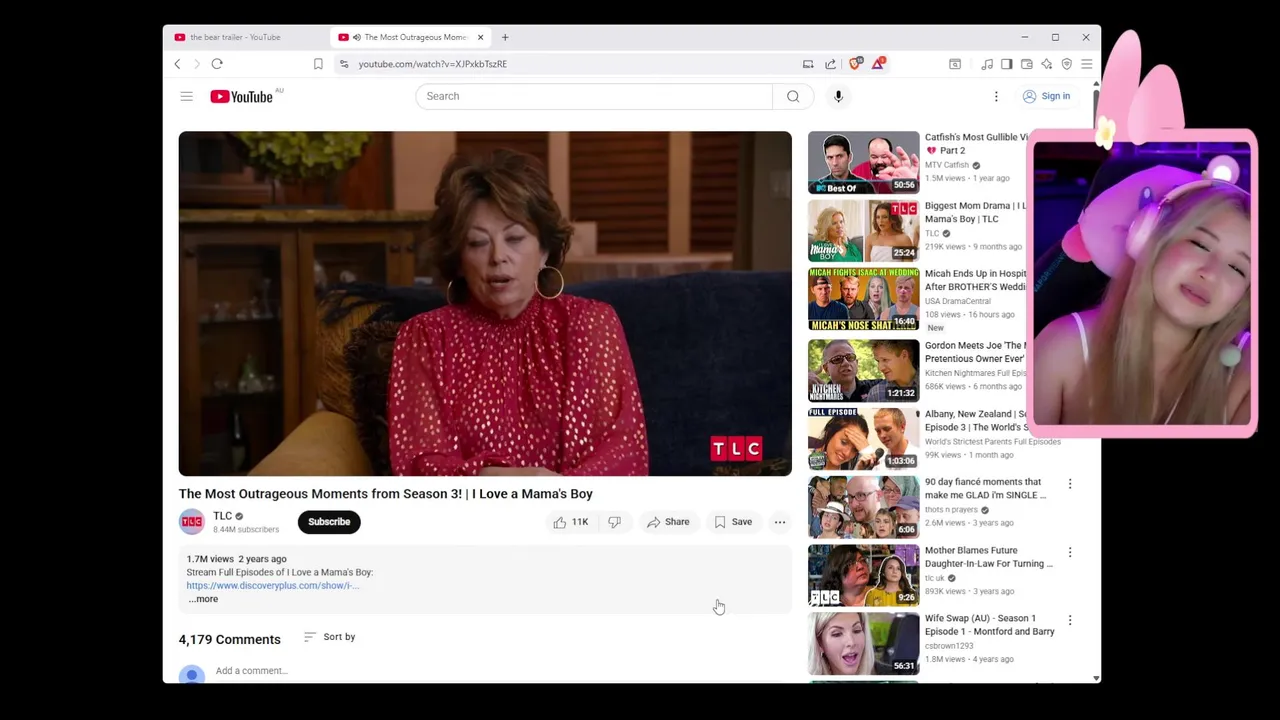1280x720 pixels.
Task: Go back using the browser back arrow
Action: pyautogui.click(x=177, y=64)
